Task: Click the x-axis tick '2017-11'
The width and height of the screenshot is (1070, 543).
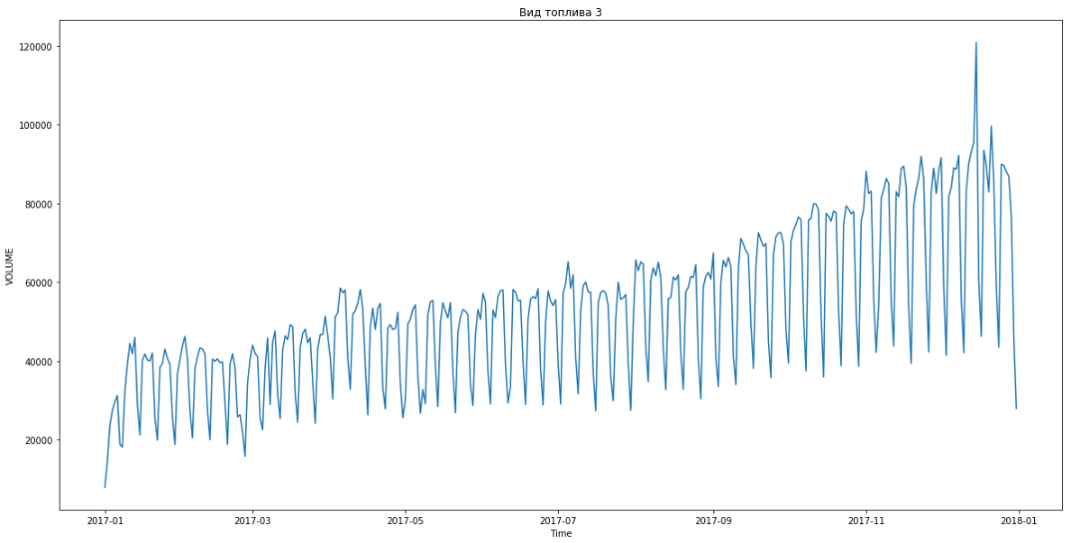Action: pos(866,520)
